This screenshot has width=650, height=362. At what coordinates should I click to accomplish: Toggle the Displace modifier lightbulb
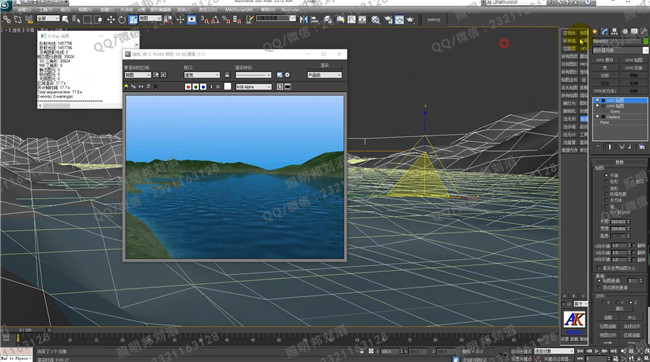(x=597, y=117)
